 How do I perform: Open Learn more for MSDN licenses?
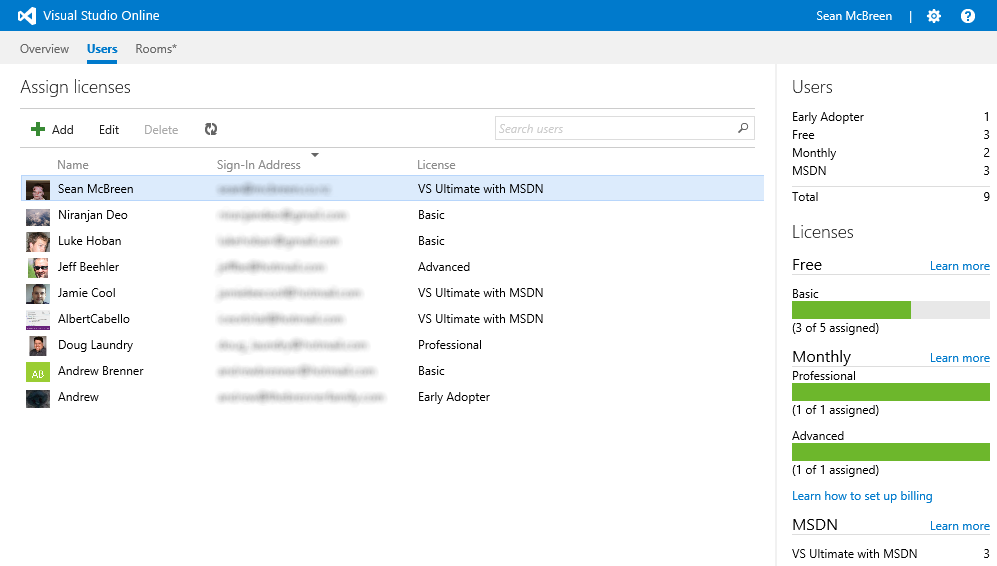959,526
